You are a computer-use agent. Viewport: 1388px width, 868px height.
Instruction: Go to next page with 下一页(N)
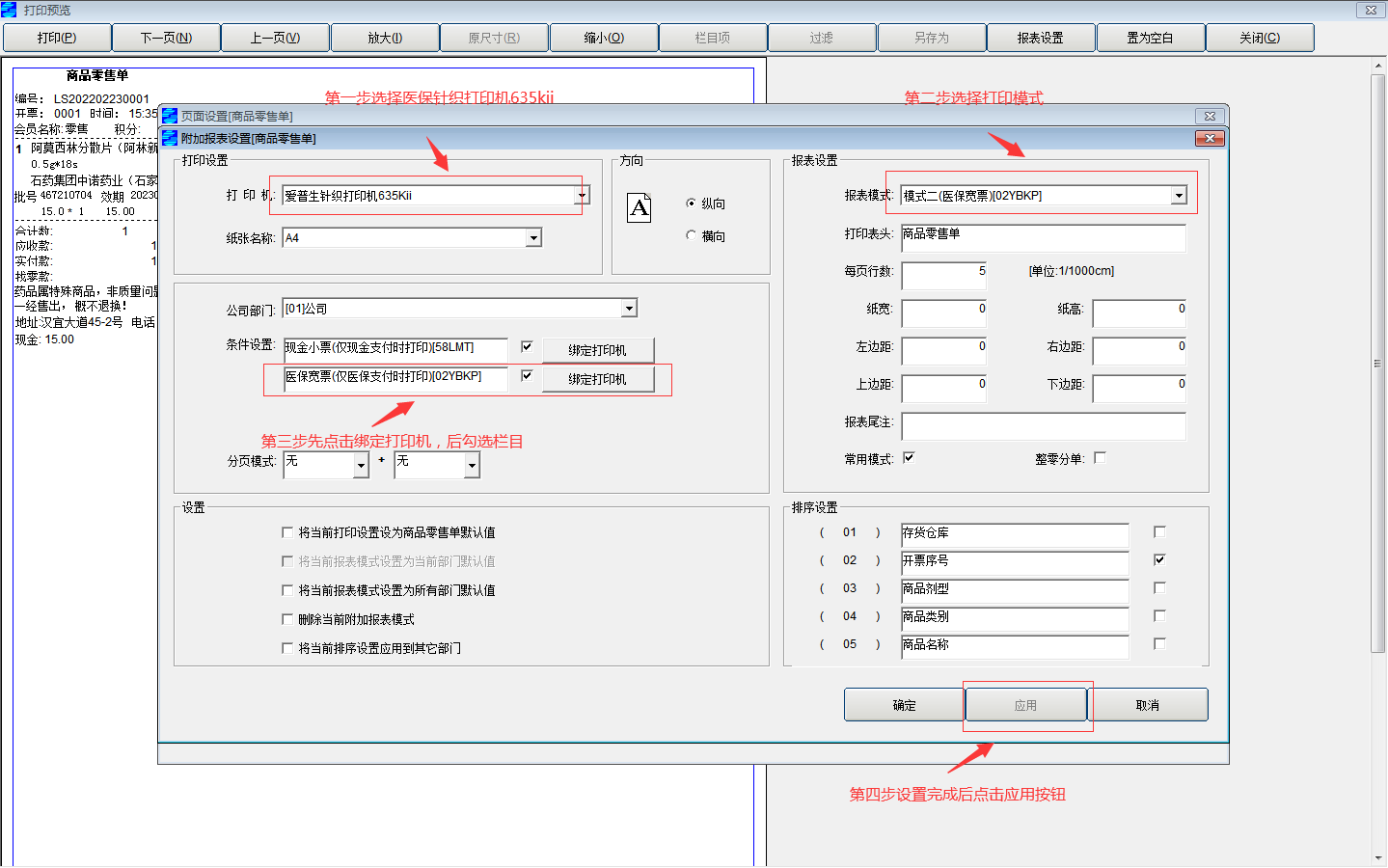[x=166, y=38]
